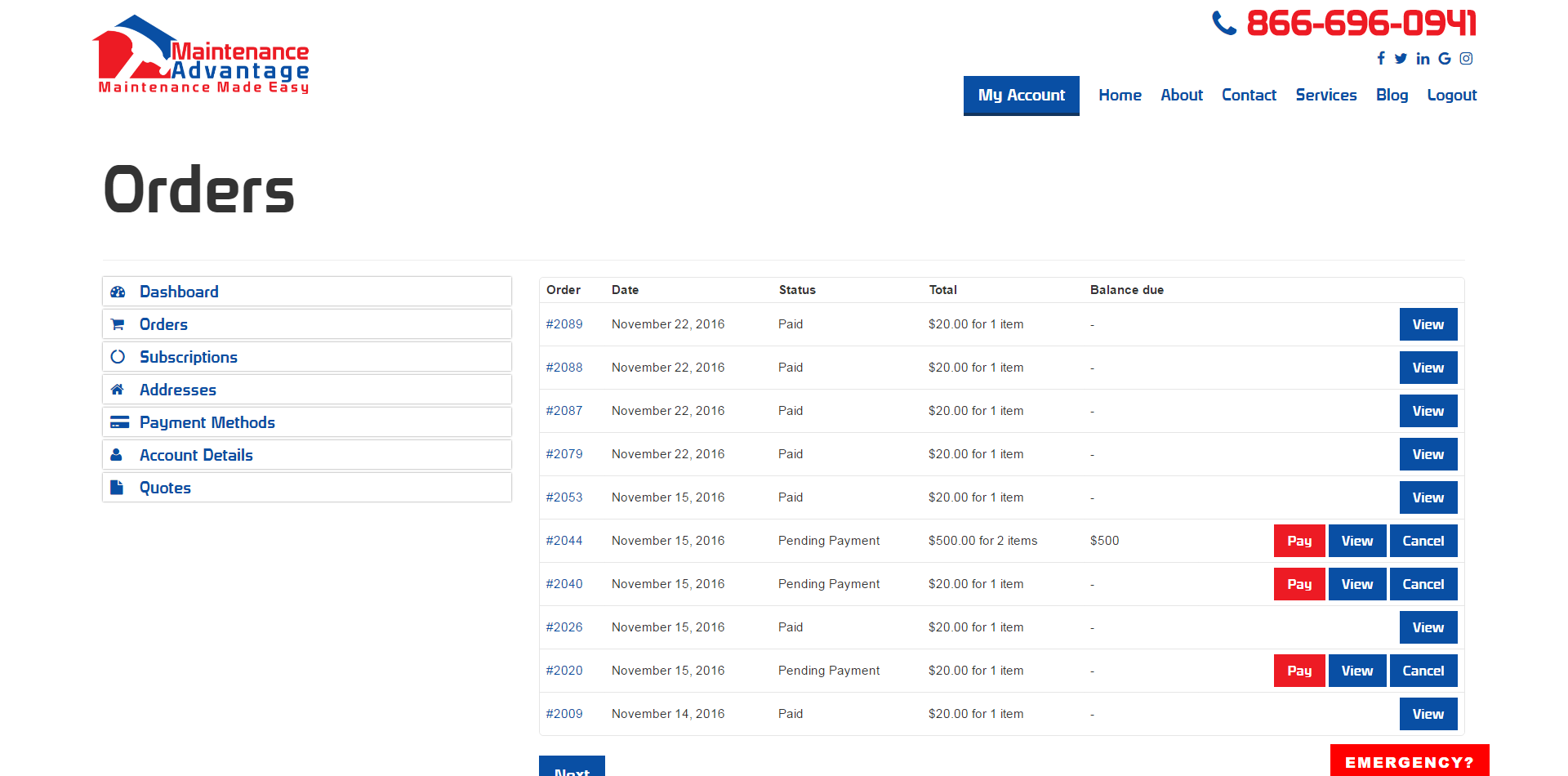Click the LinkedIn social icon
The width and height of the screenshot is (1568, 776).
pos(1423,58)
